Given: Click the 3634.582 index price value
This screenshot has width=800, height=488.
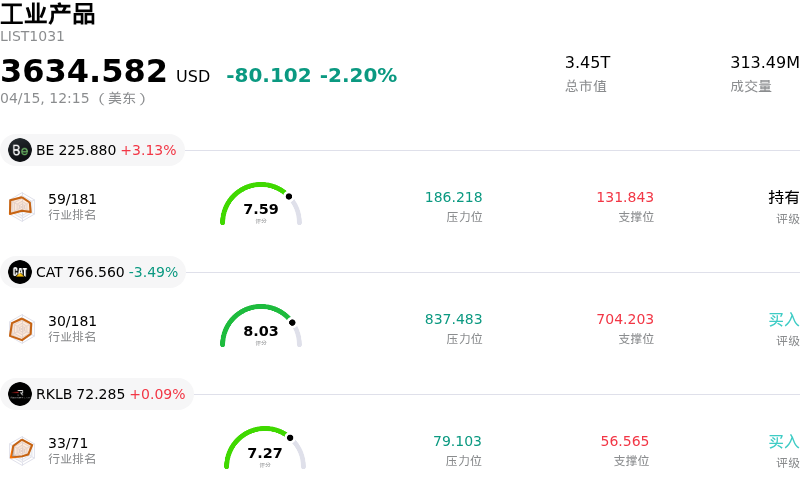Looking at the screenshot, I should tap(84, 72).
